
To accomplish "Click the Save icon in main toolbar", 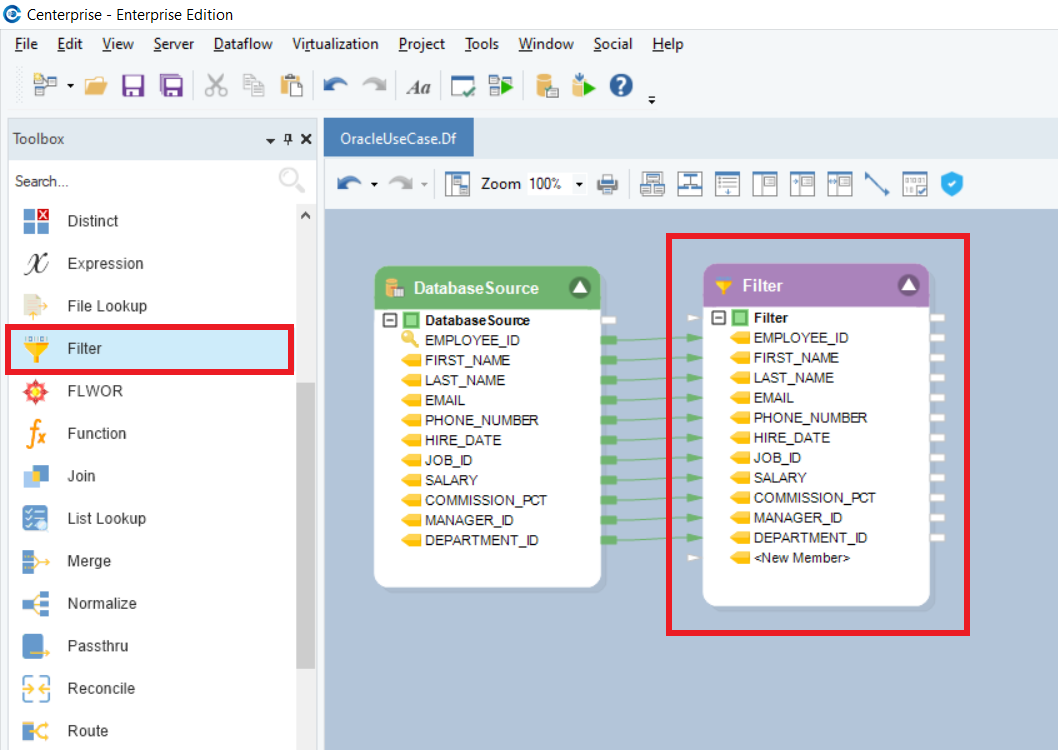I will point(133,86).
